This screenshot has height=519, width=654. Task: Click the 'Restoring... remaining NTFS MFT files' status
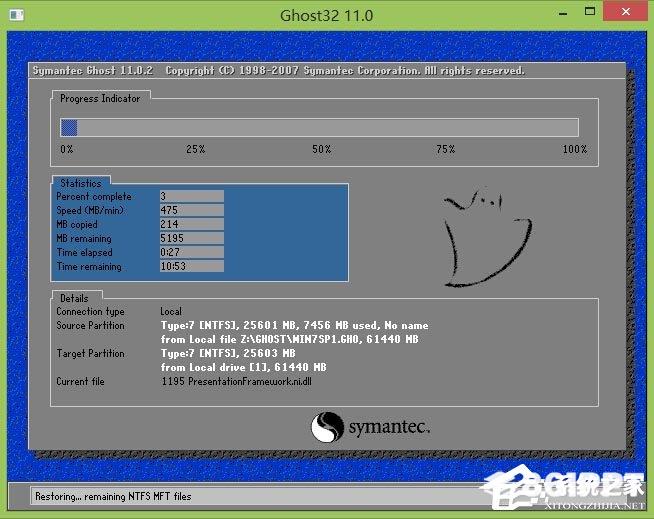[113, 496]
